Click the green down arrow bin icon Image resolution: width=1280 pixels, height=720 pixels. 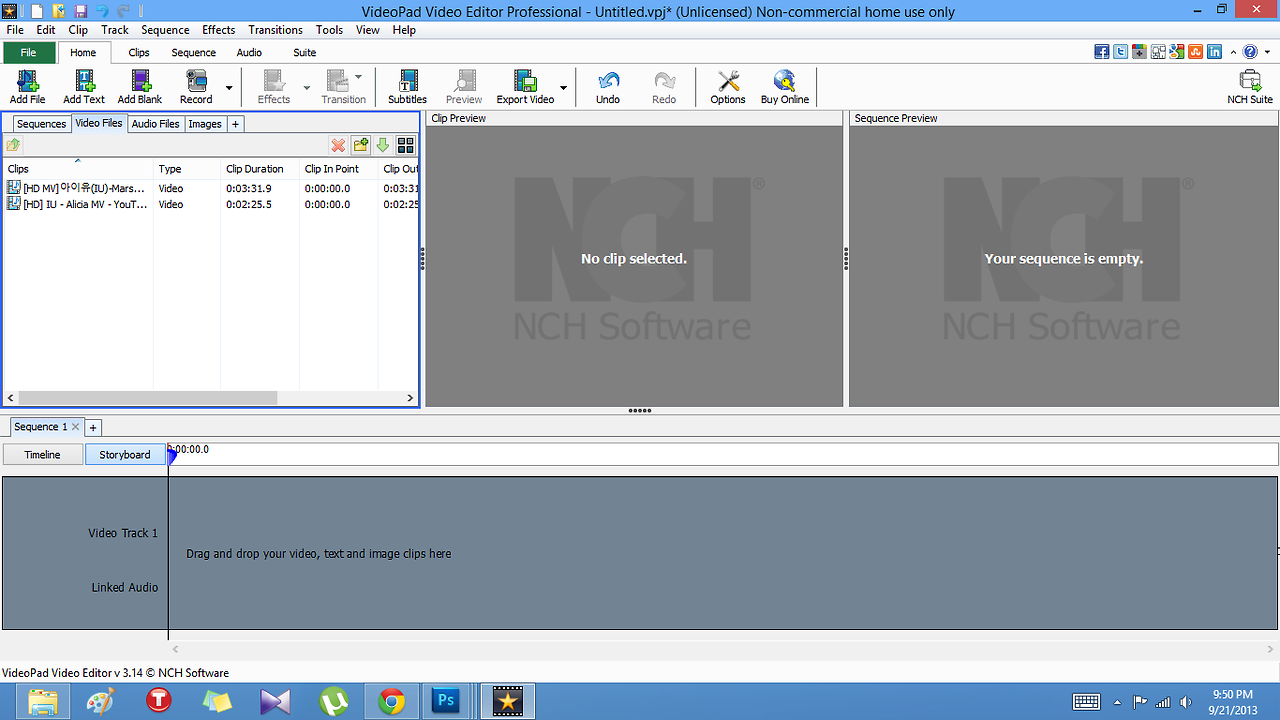(382, 145)
